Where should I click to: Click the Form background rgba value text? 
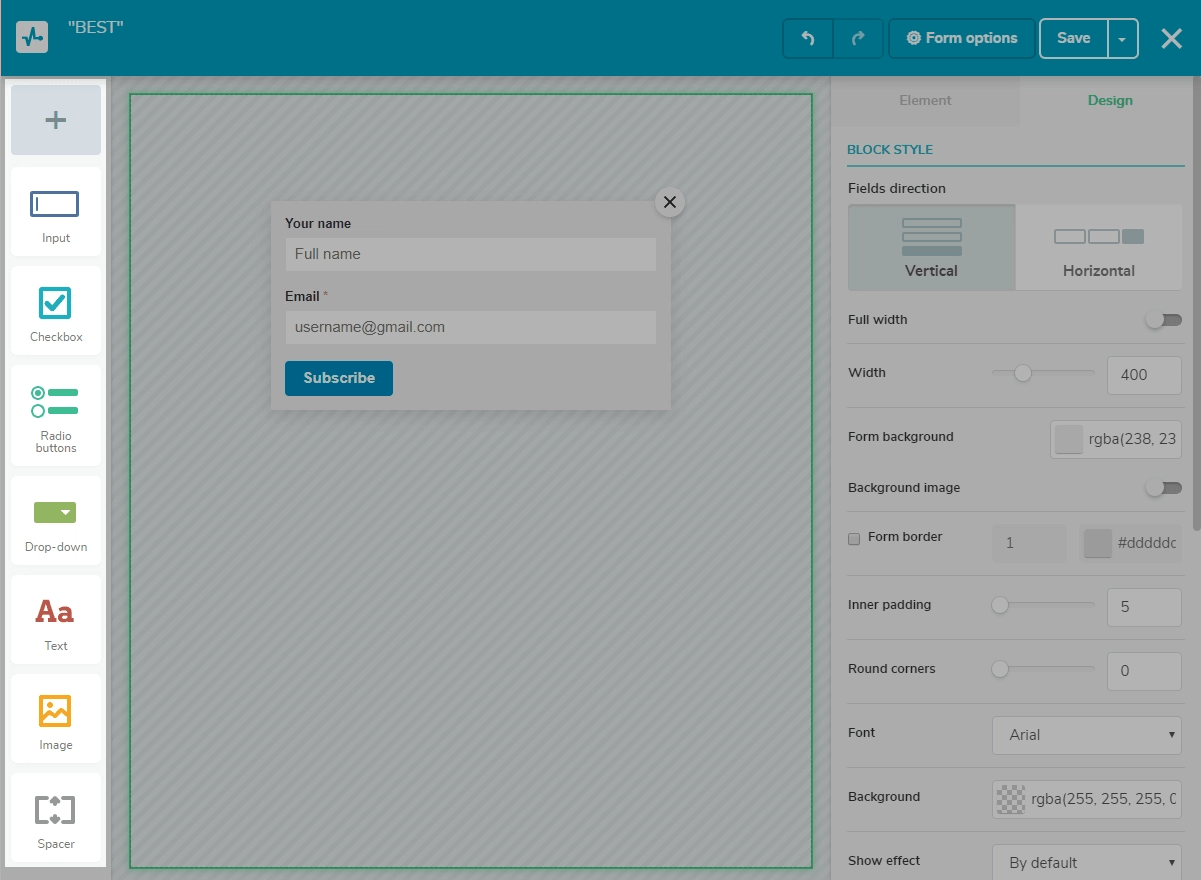1133,439
